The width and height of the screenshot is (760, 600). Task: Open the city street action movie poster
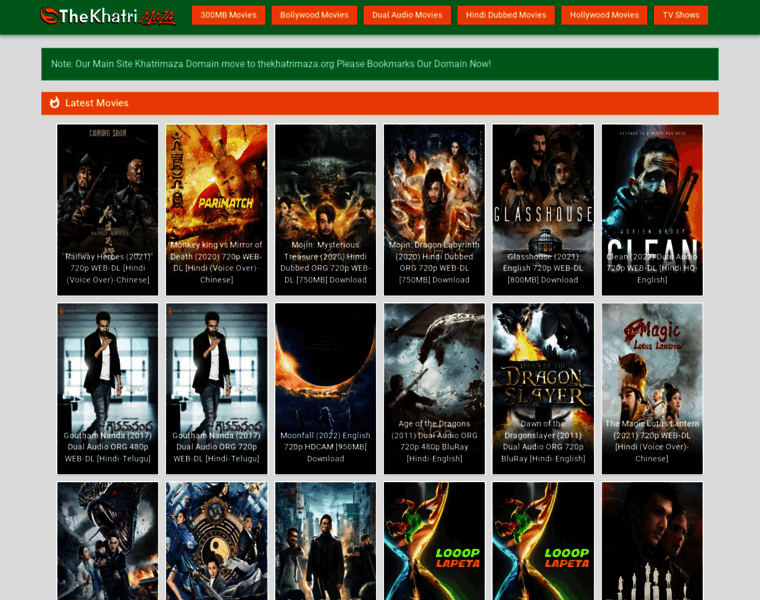click(325, 541)
